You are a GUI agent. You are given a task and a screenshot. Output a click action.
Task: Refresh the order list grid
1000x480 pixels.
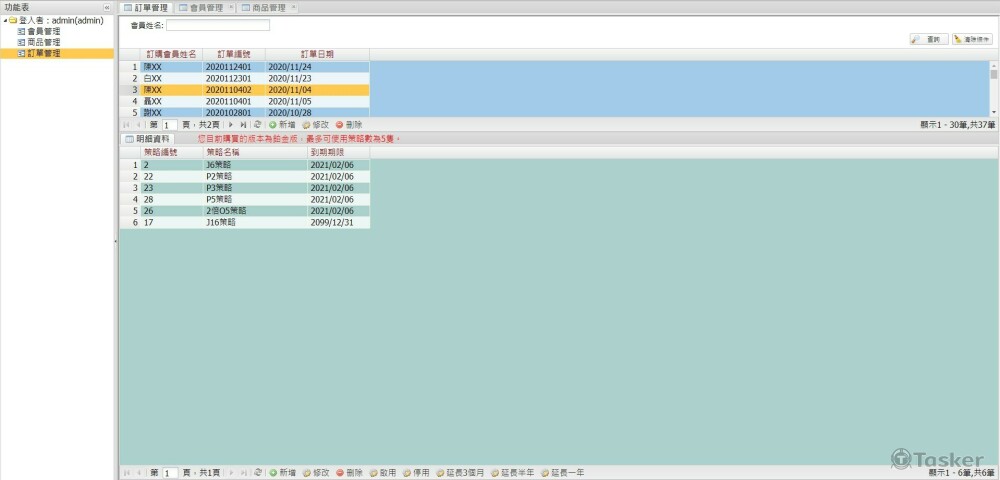click(x=258, y=125)
